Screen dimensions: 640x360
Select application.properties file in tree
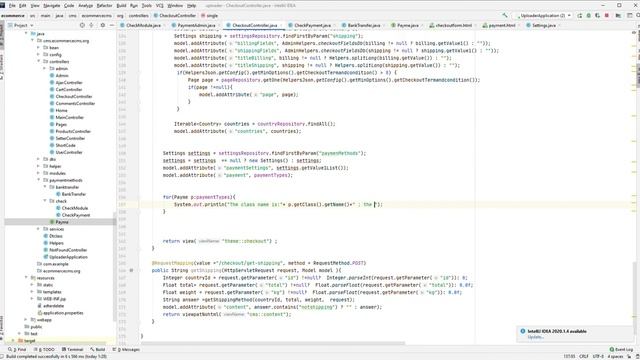tap(63, 313)
